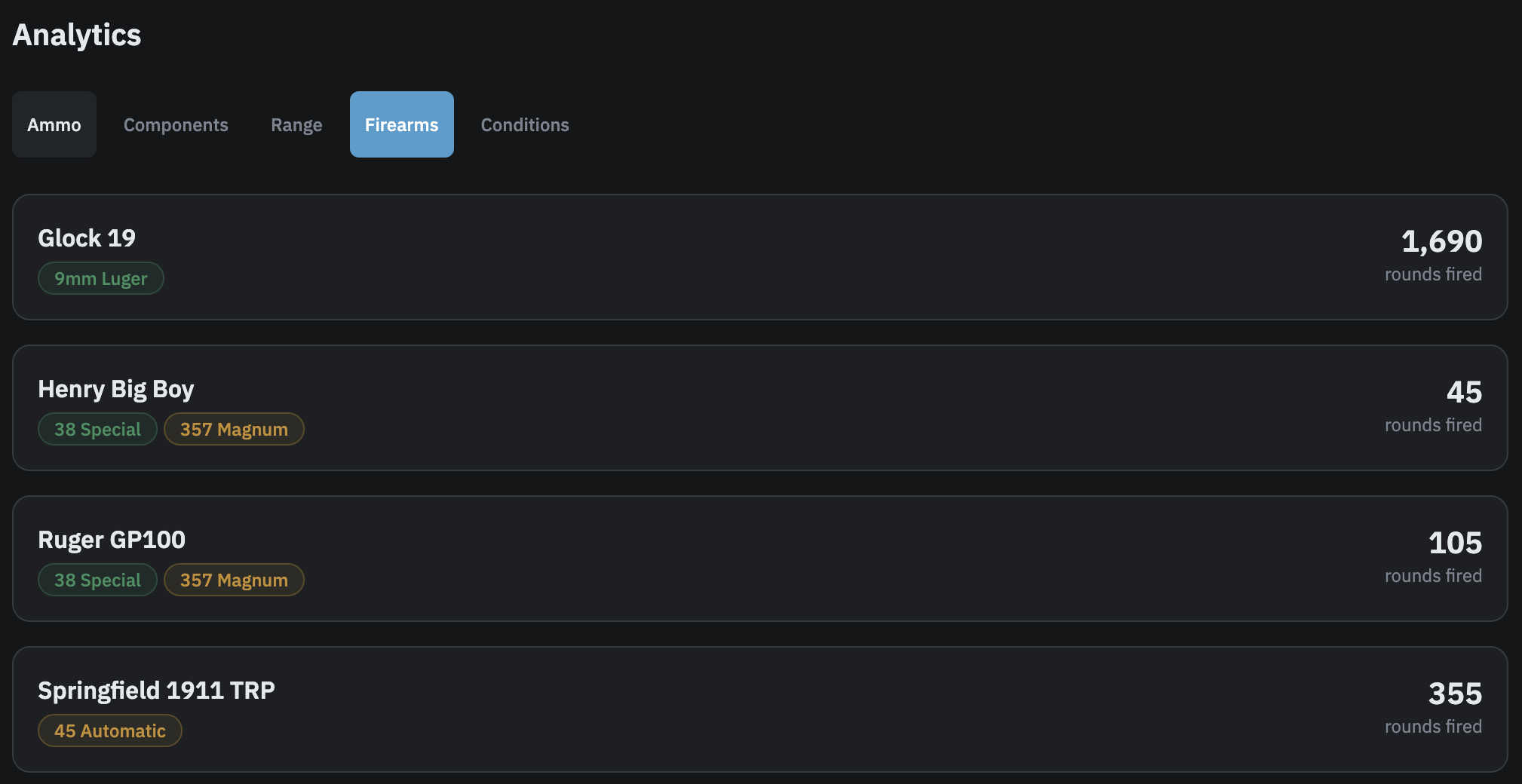Click the 9mm Luger caliber tag
The width and height of the screenshot is (1522, 784).
101,278
